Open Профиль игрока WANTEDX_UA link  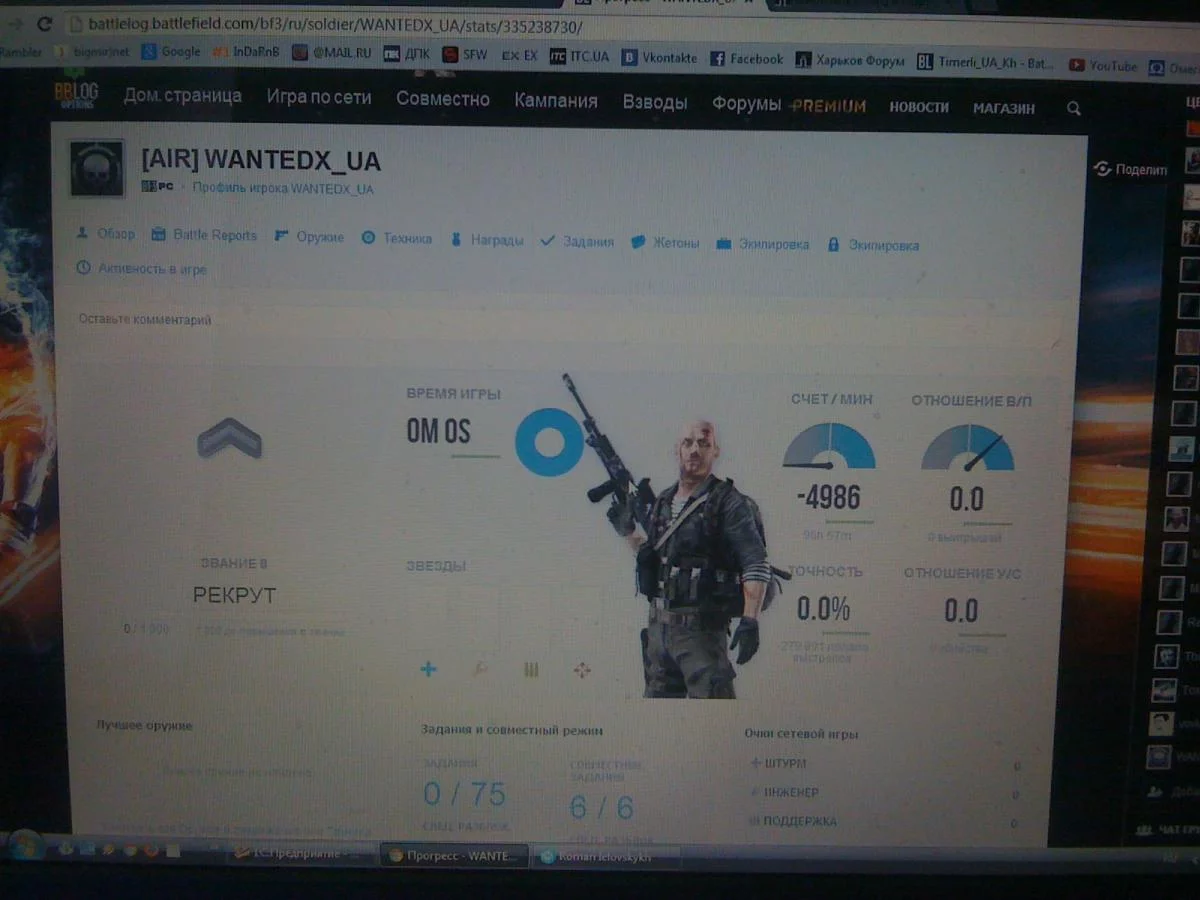[283, 188]
